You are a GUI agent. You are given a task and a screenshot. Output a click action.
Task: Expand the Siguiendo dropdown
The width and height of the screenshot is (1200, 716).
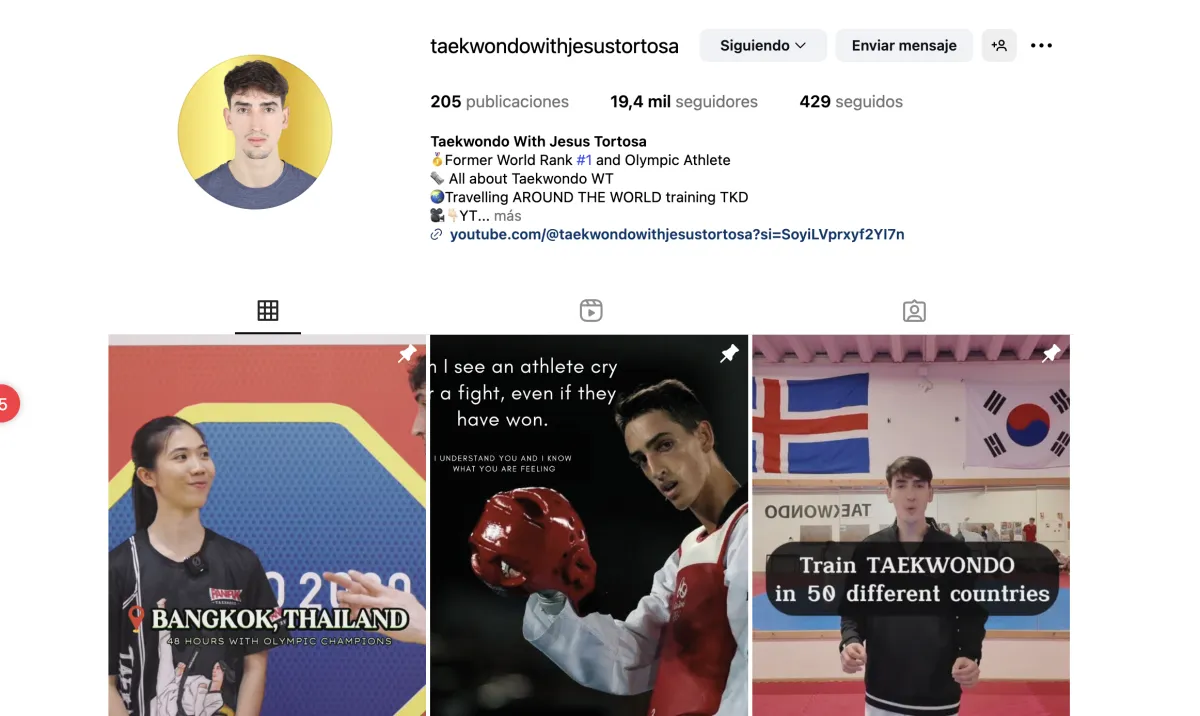tap(763, 45)
